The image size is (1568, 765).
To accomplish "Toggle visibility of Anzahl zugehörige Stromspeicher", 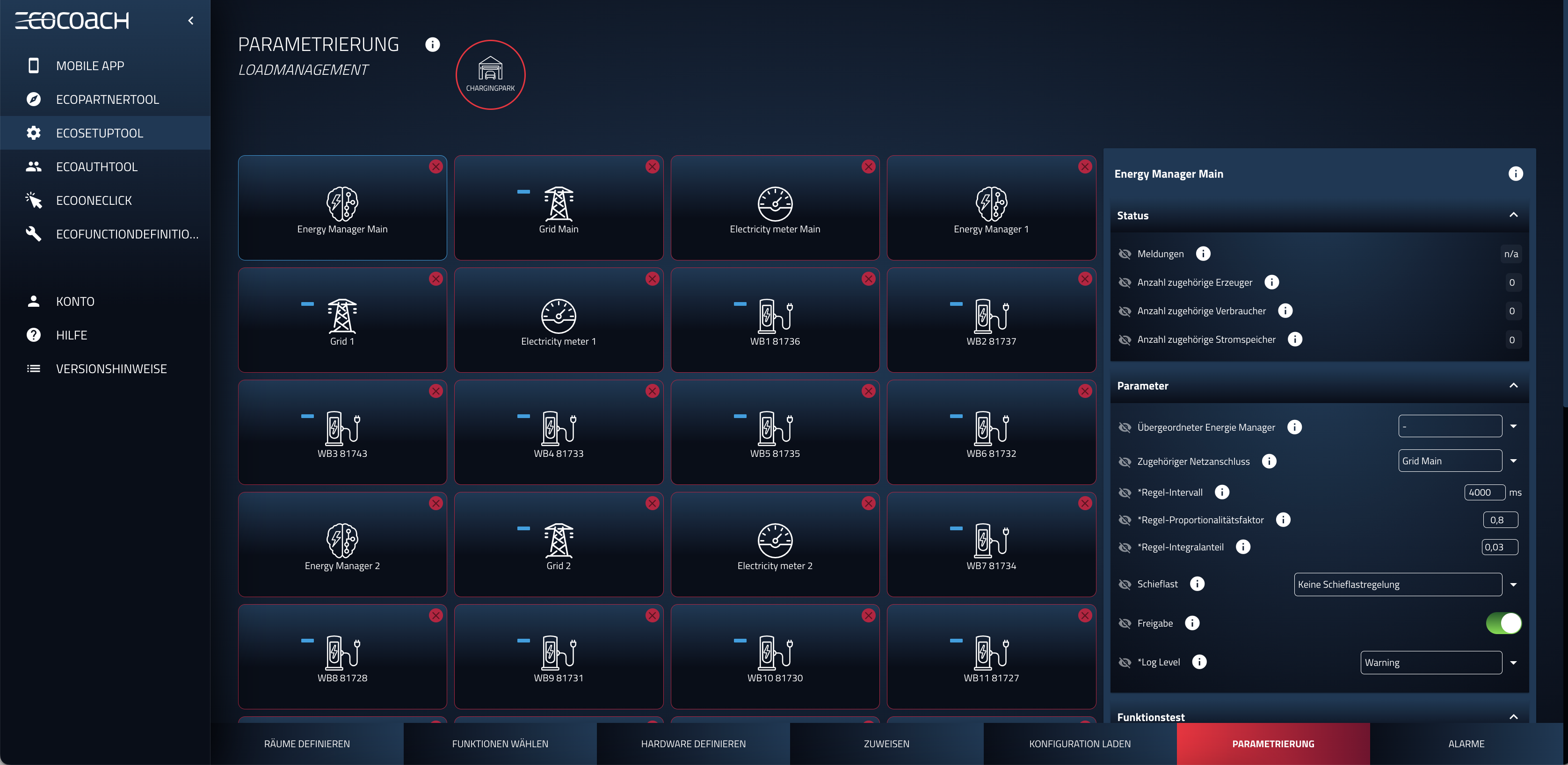I will pos(1125,339).
